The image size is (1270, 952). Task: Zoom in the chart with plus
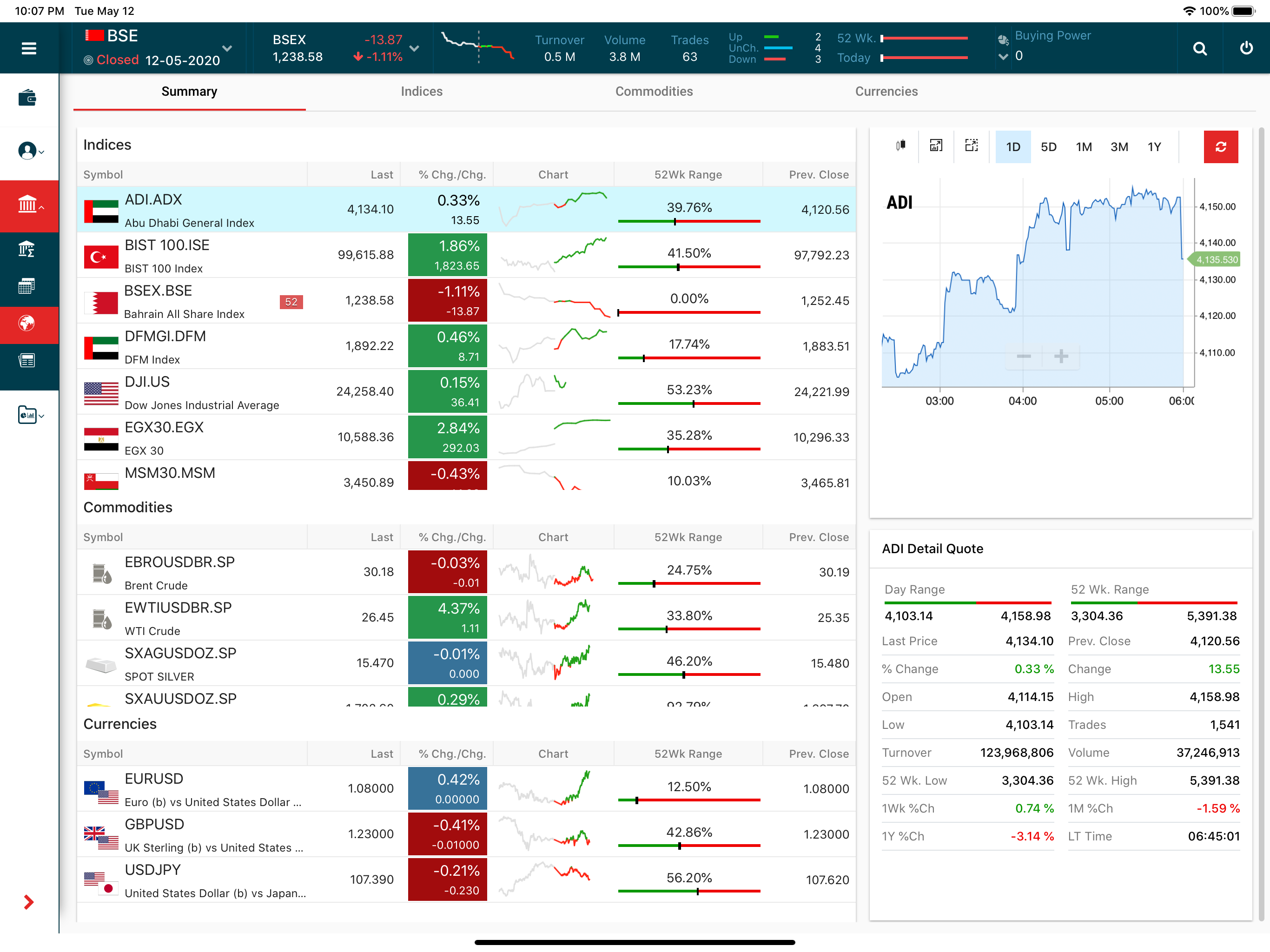point(1061,357)
